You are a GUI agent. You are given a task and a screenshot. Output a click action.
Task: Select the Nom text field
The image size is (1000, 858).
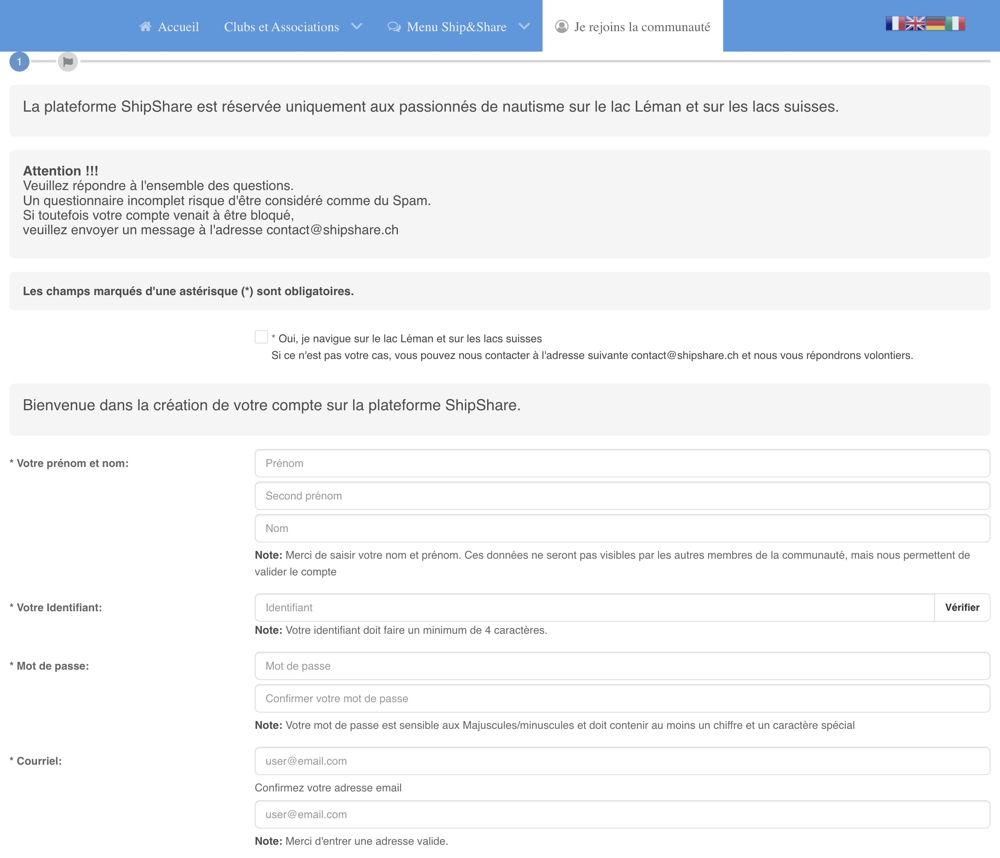(x=621, y=528)
